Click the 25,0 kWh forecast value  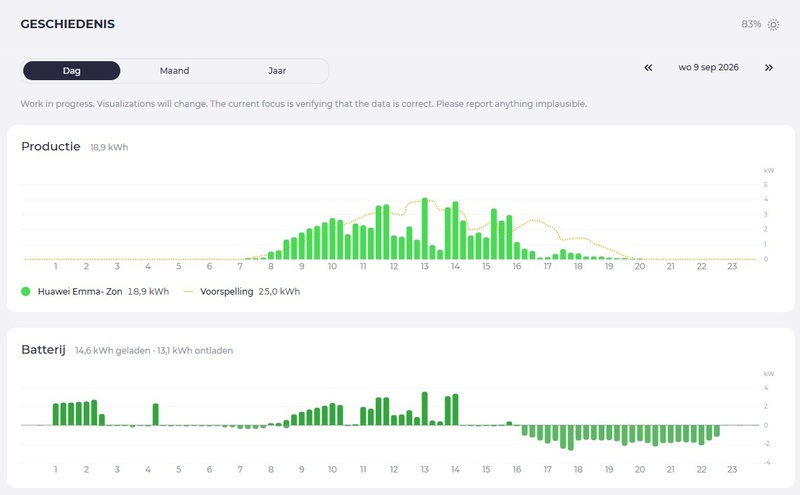[x=279, y=291]
